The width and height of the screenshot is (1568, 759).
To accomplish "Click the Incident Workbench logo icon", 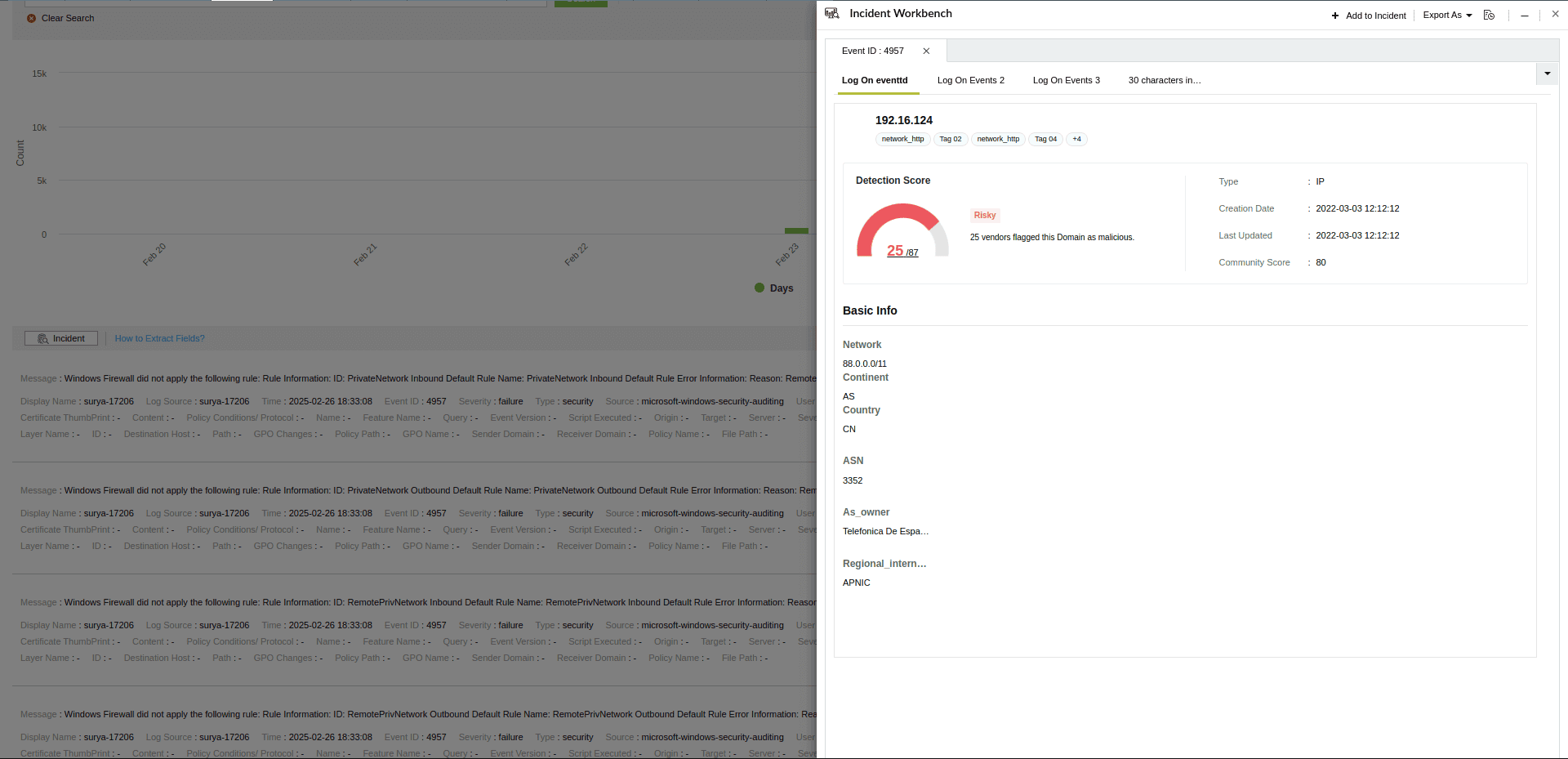I will tap(831, 13).
